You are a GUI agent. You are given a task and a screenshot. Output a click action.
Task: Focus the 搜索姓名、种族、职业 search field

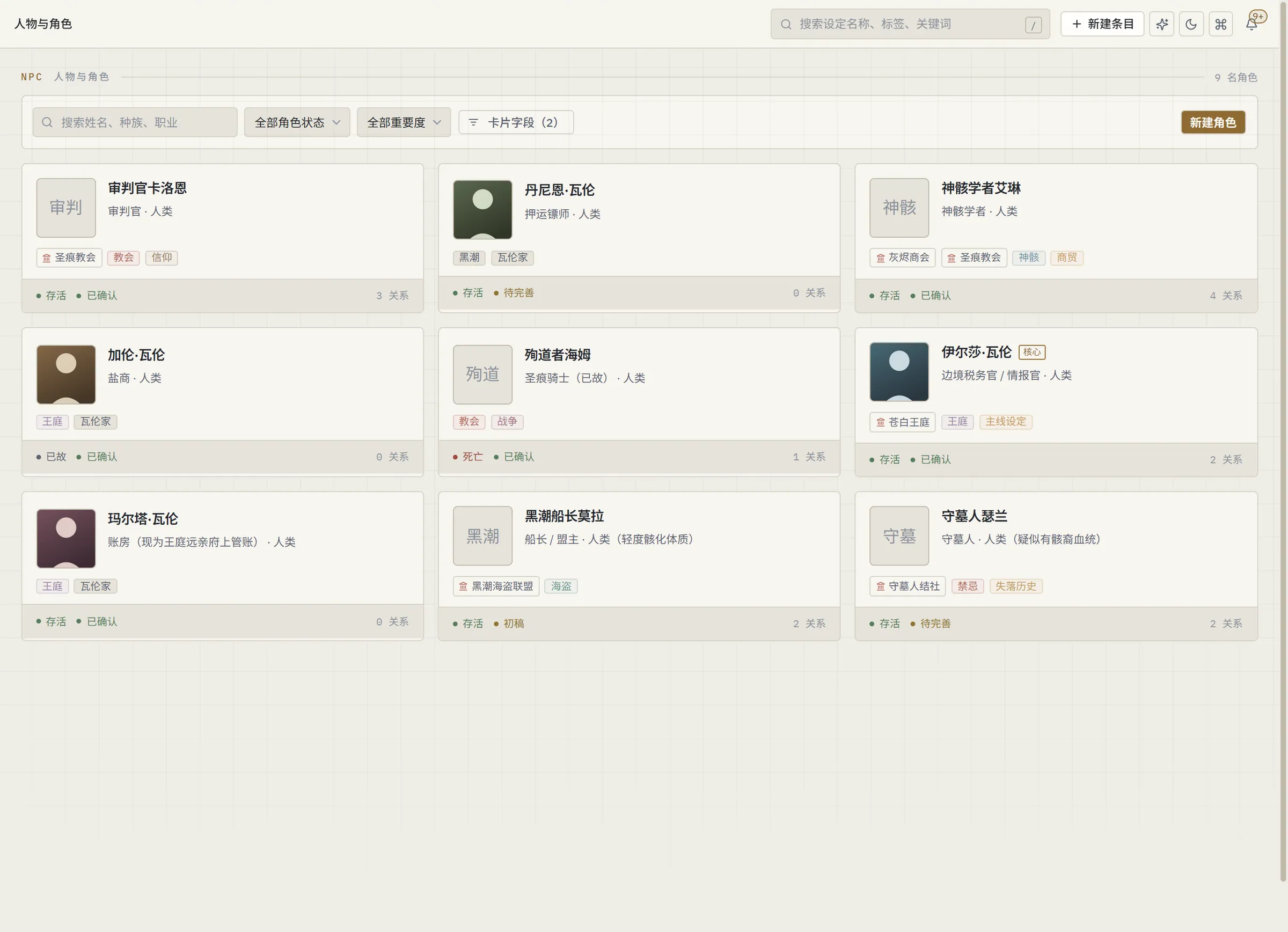pos(135,122)
